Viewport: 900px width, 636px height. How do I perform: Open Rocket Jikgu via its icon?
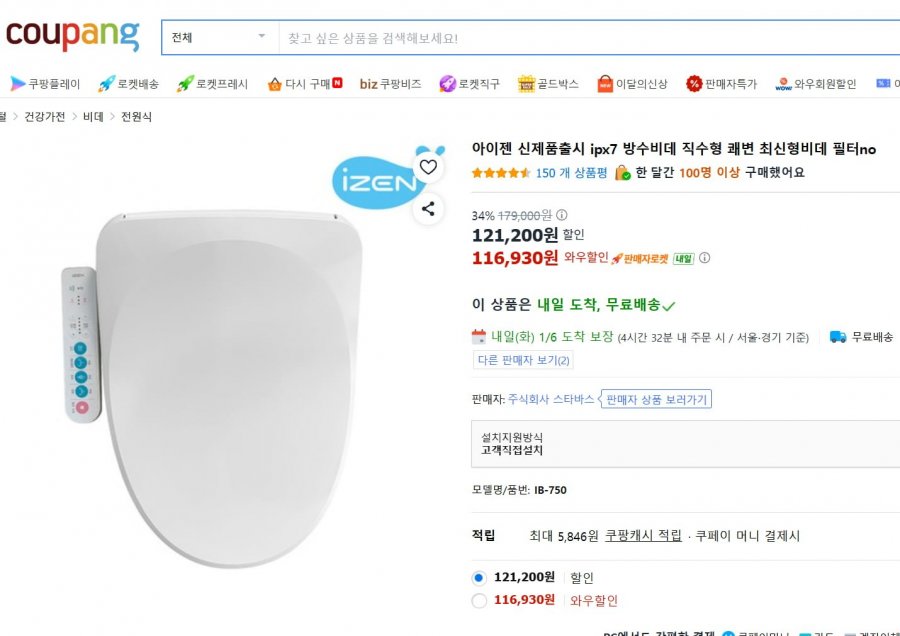[447, 84]
